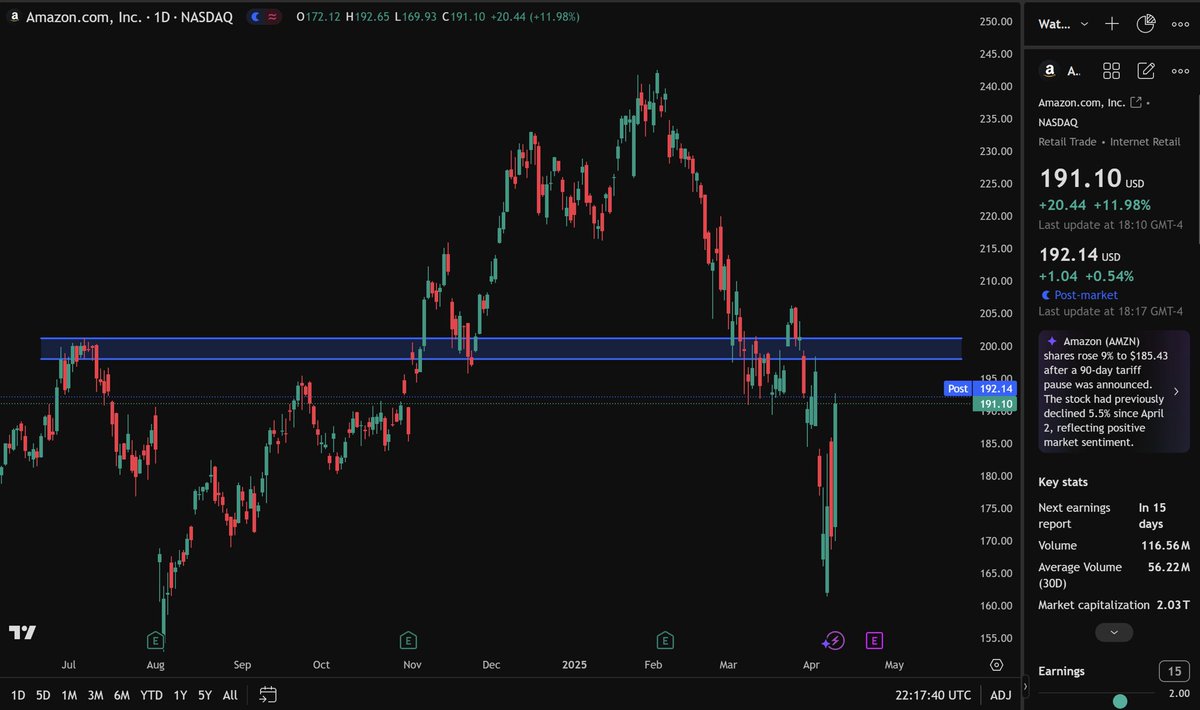This screenshot has width=1200, height=710.
Task: Click the 191.10 USD last price
Action: (1091, 180)
